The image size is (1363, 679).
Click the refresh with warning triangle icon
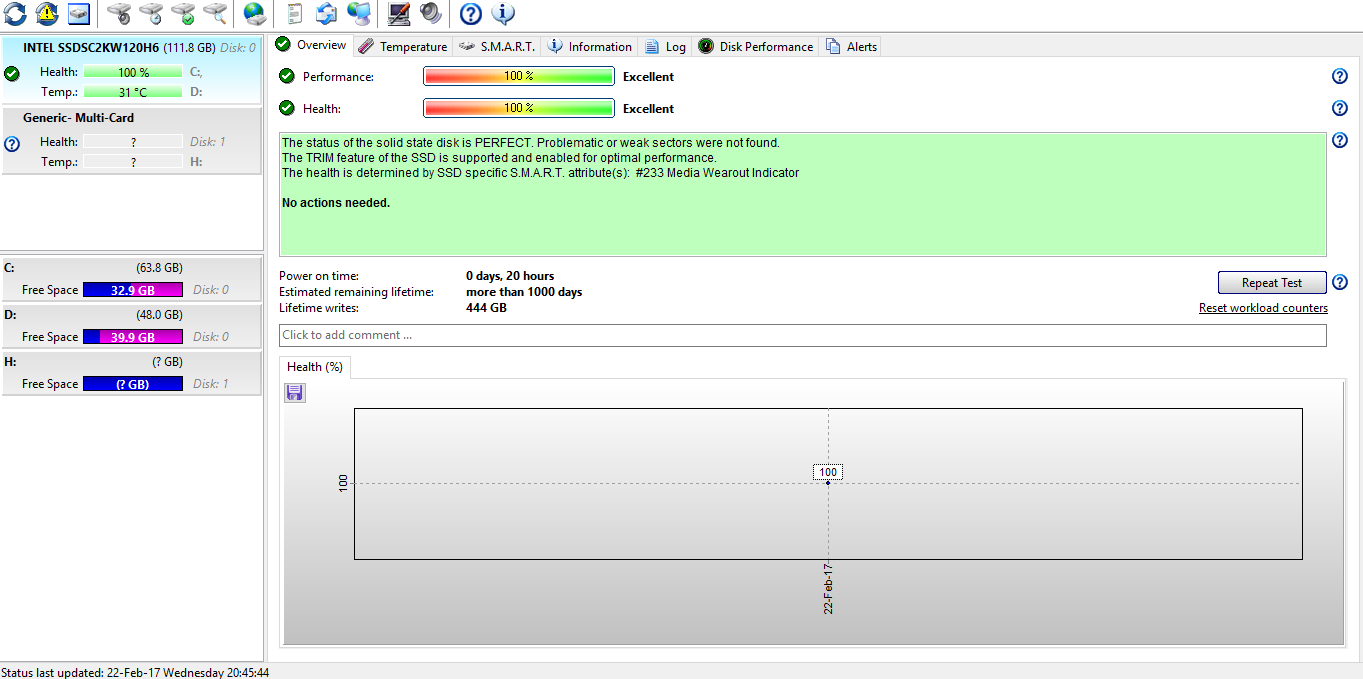coord(47,14)
